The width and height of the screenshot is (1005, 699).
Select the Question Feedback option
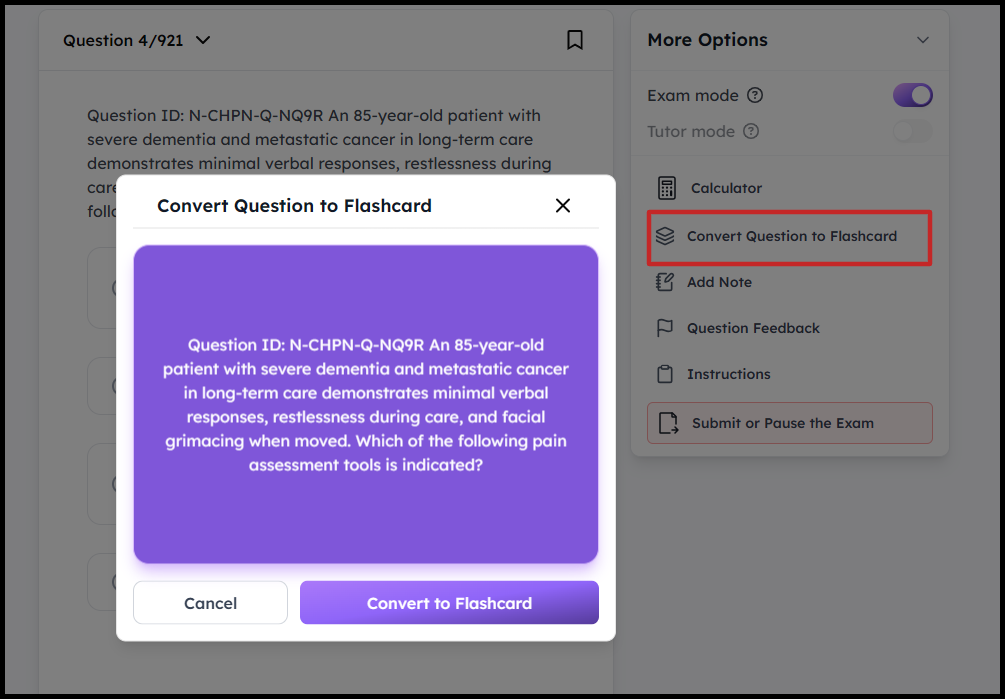pos(753,328)
